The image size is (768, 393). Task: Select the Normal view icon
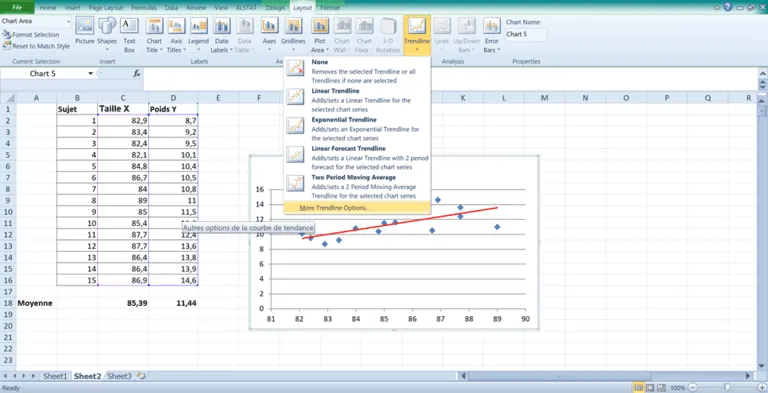click(x=639, y=388)
